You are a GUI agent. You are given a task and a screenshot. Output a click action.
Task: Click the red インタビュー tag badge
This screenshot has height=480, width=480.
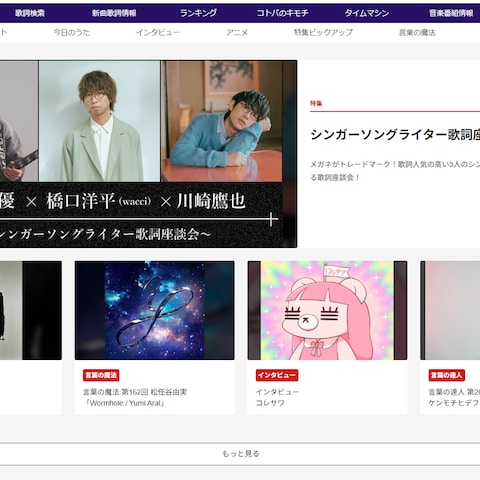point(277,375)
